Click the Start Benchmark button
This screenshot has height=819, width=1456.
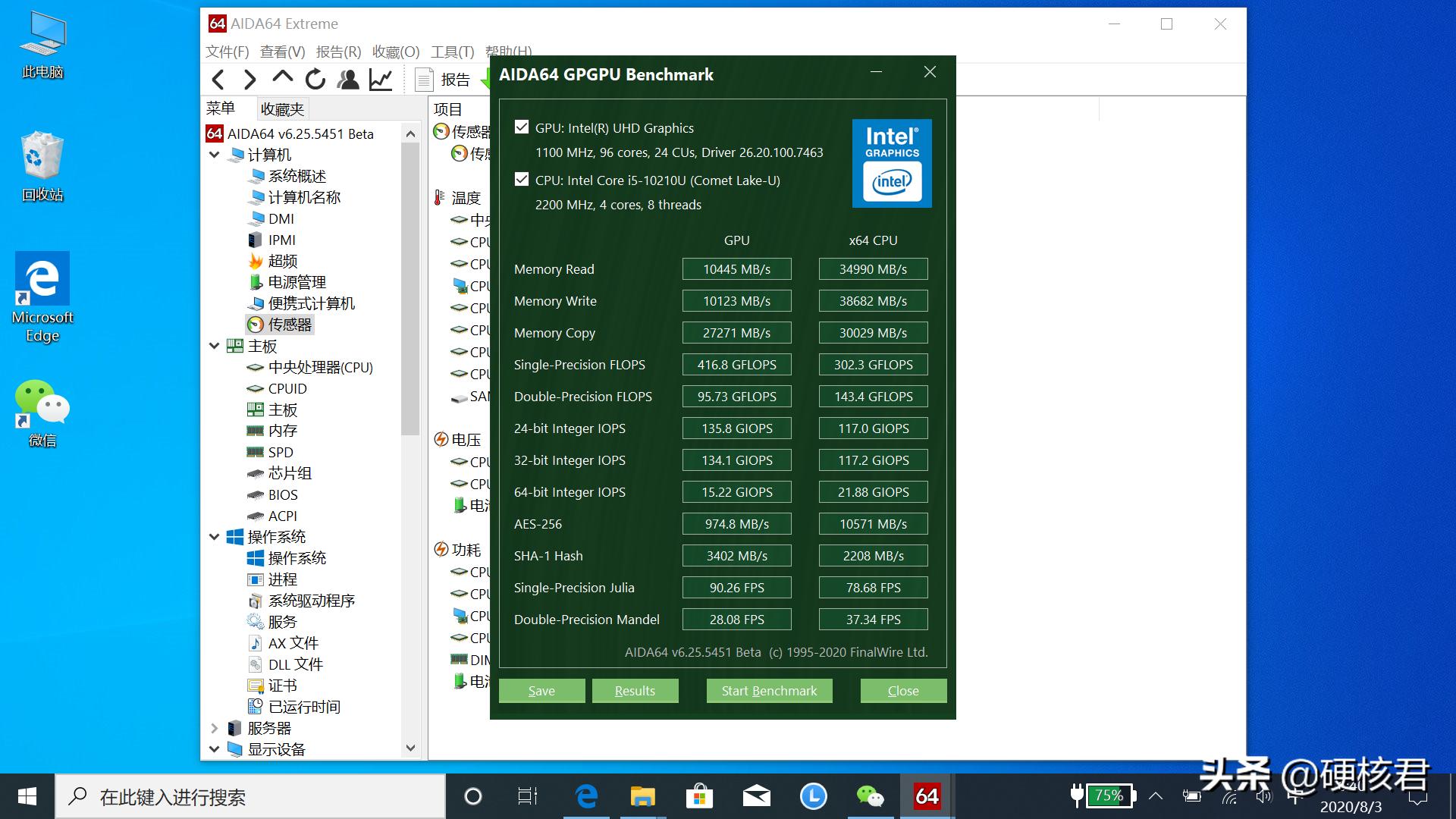coord(769,691)
